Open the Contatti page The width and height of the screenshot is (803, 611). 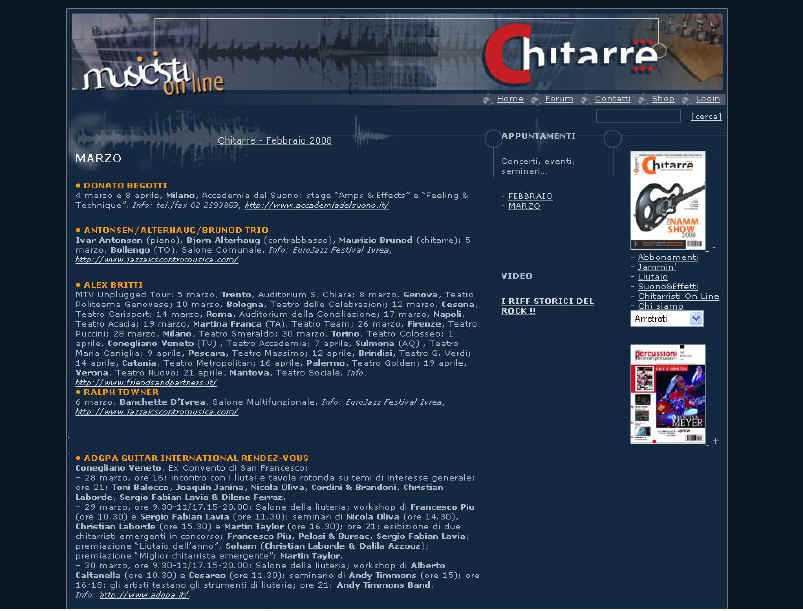612,99
